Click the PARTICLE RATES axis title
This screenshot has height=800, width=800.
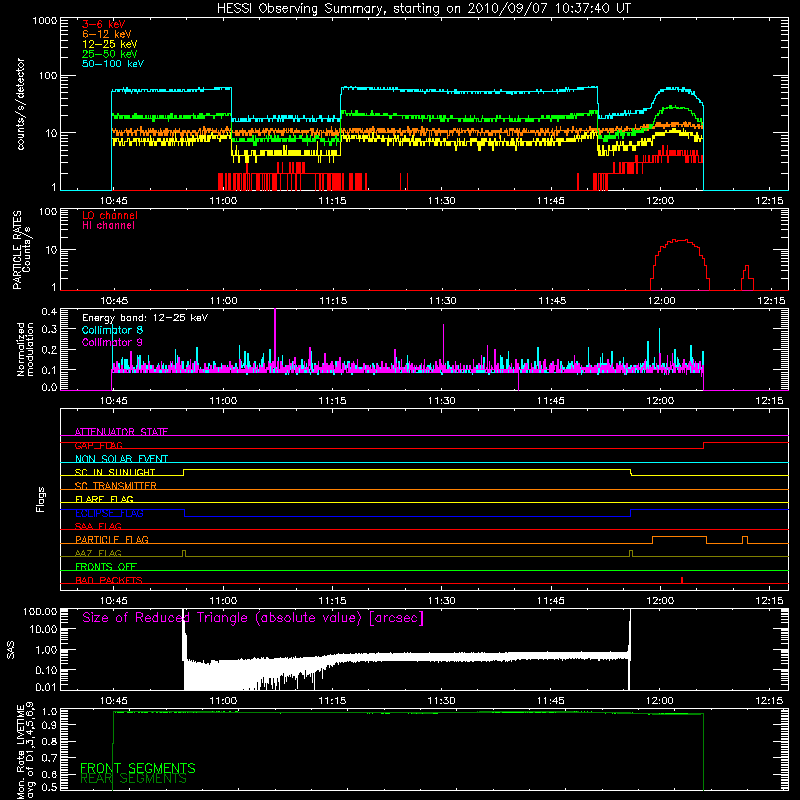point(21,250)
